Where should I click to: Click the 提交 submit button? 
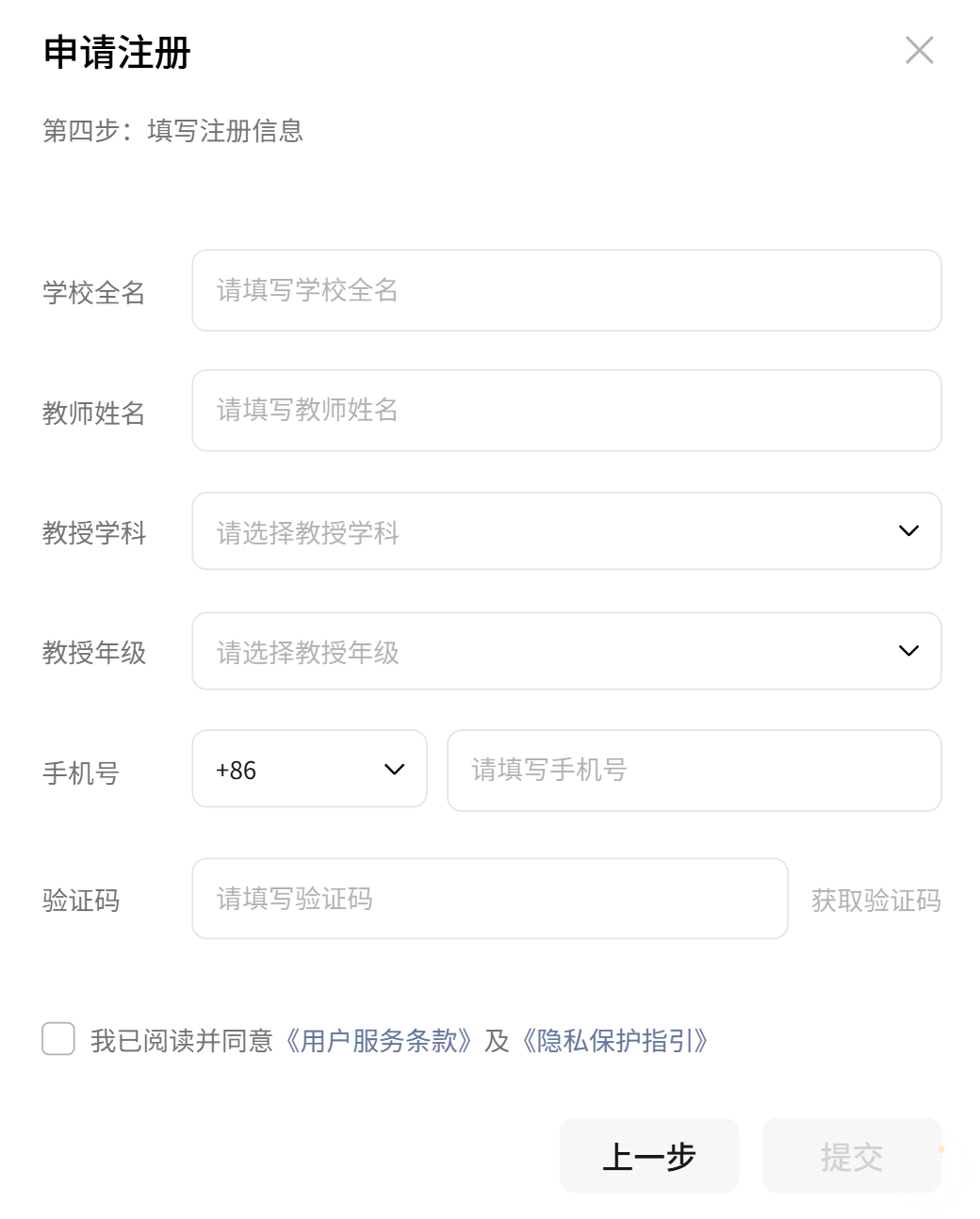(851, 1156)
